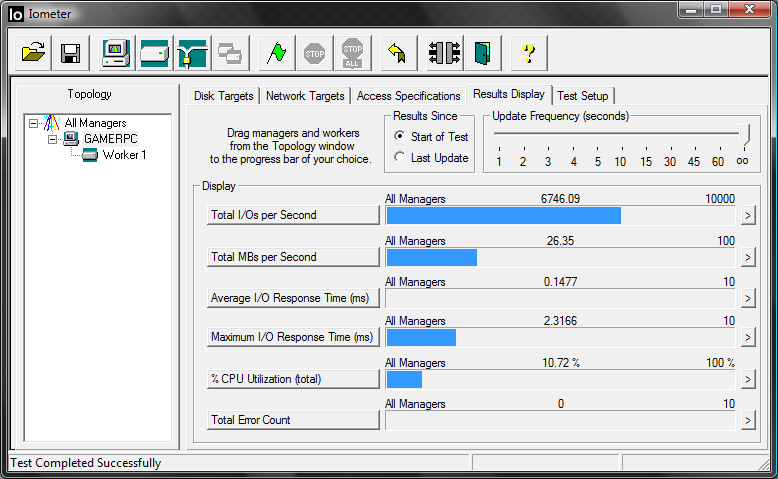Save test configuration floppy disk icon

pyautogui.click(x=70, y=53)
